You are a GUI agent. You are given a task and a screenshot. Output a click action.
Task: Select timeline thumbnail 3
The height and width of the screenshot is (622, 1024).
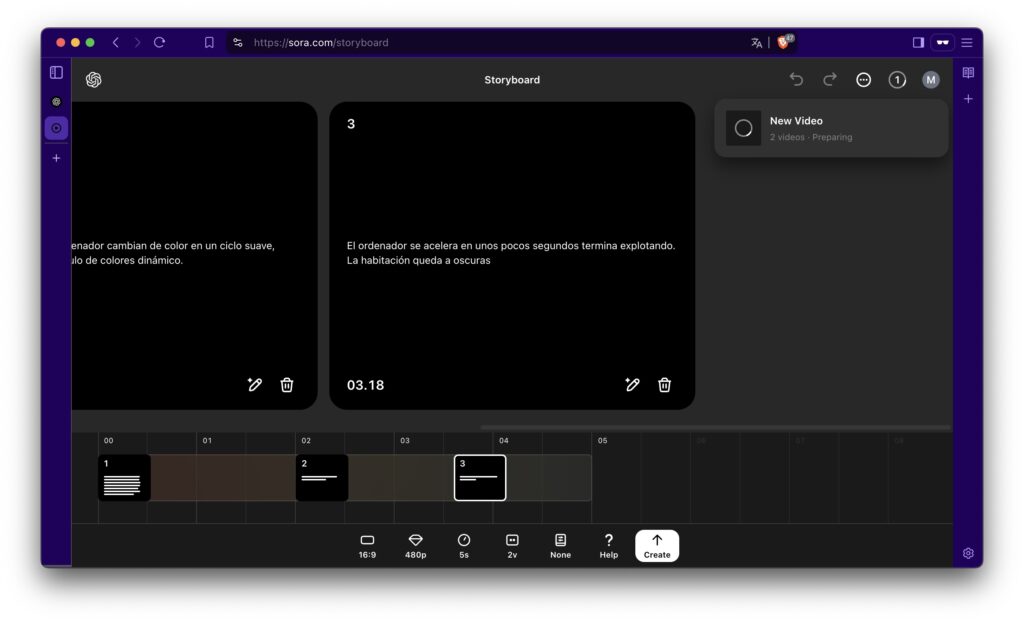tap(480, 478)
